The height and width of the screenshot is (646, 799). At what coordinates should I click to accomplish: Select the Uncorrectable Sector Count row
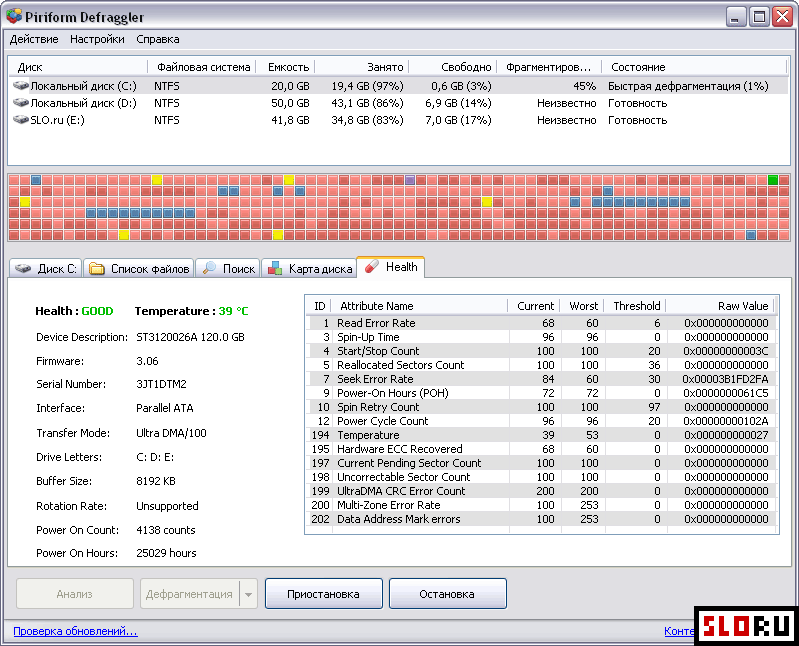[x=542, y=477]
